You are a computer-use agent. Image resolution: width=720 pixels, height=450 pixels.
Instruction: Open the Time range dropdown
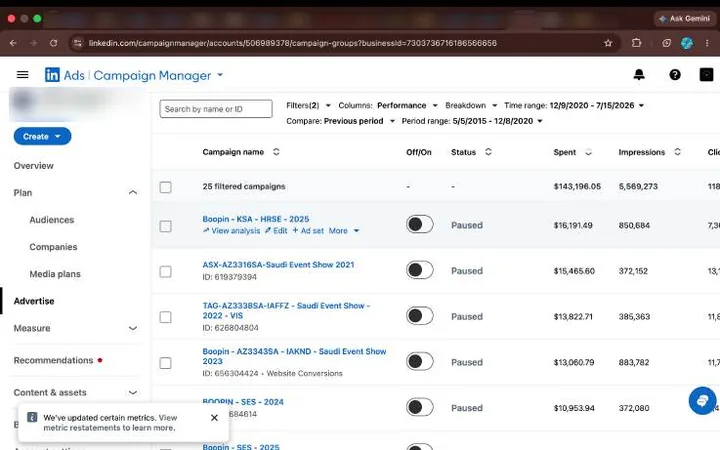574,105
